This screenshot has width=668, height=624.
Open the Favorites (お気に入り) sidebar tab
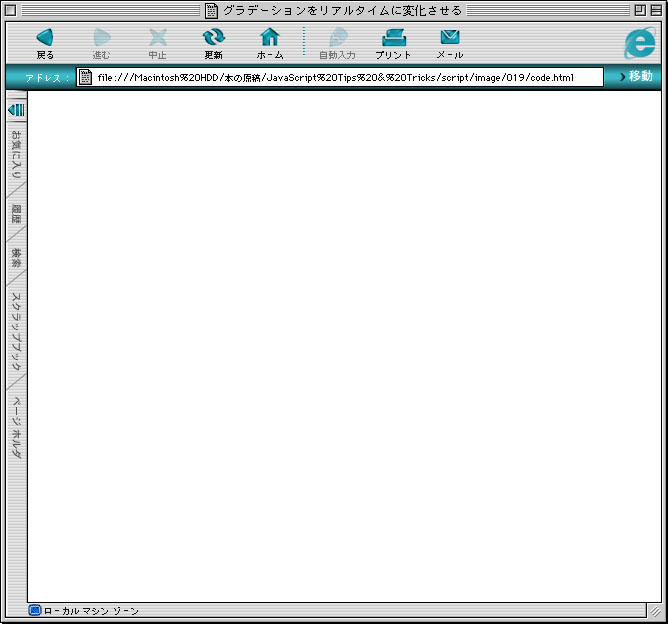point(16,154)
